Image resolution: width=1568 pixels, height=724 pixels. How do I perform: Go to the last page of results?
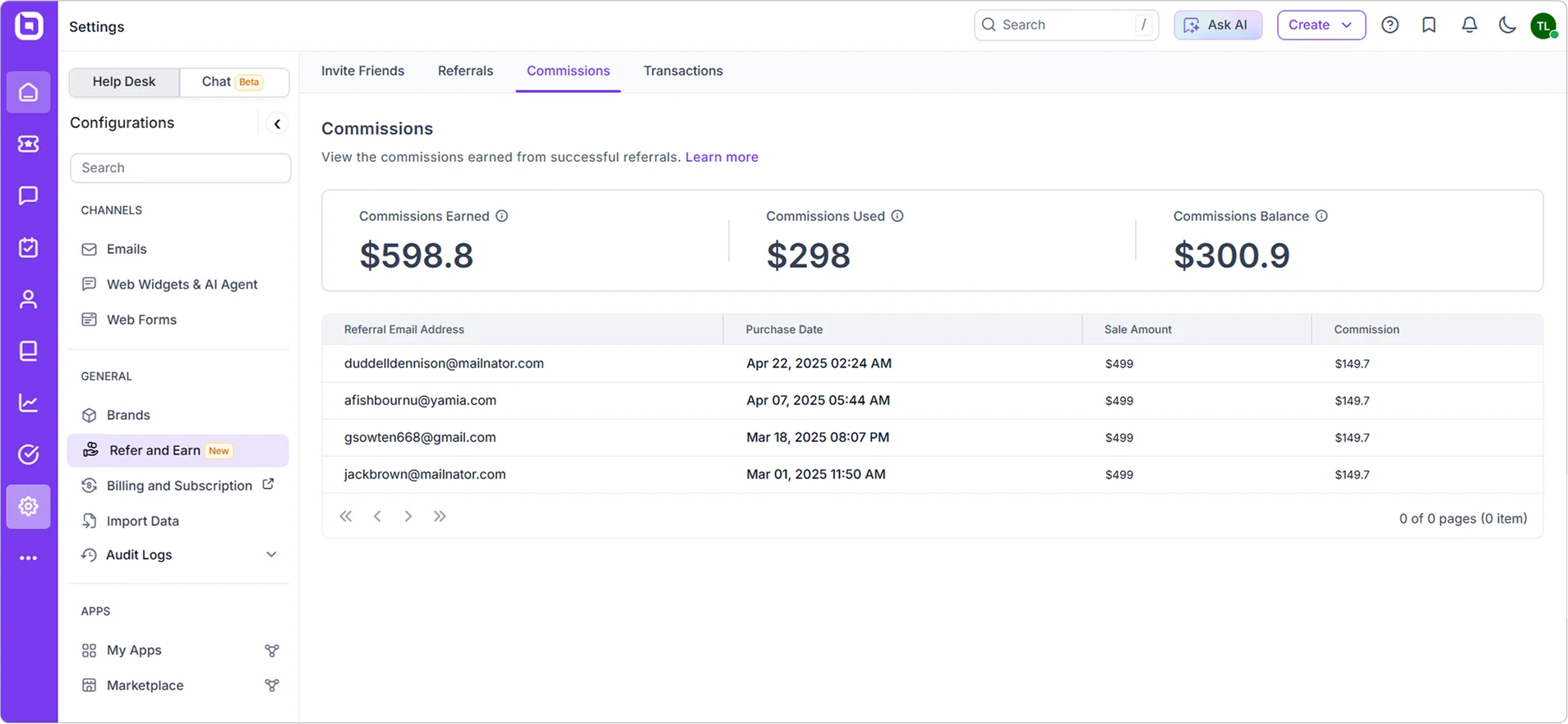click(440, 516)
